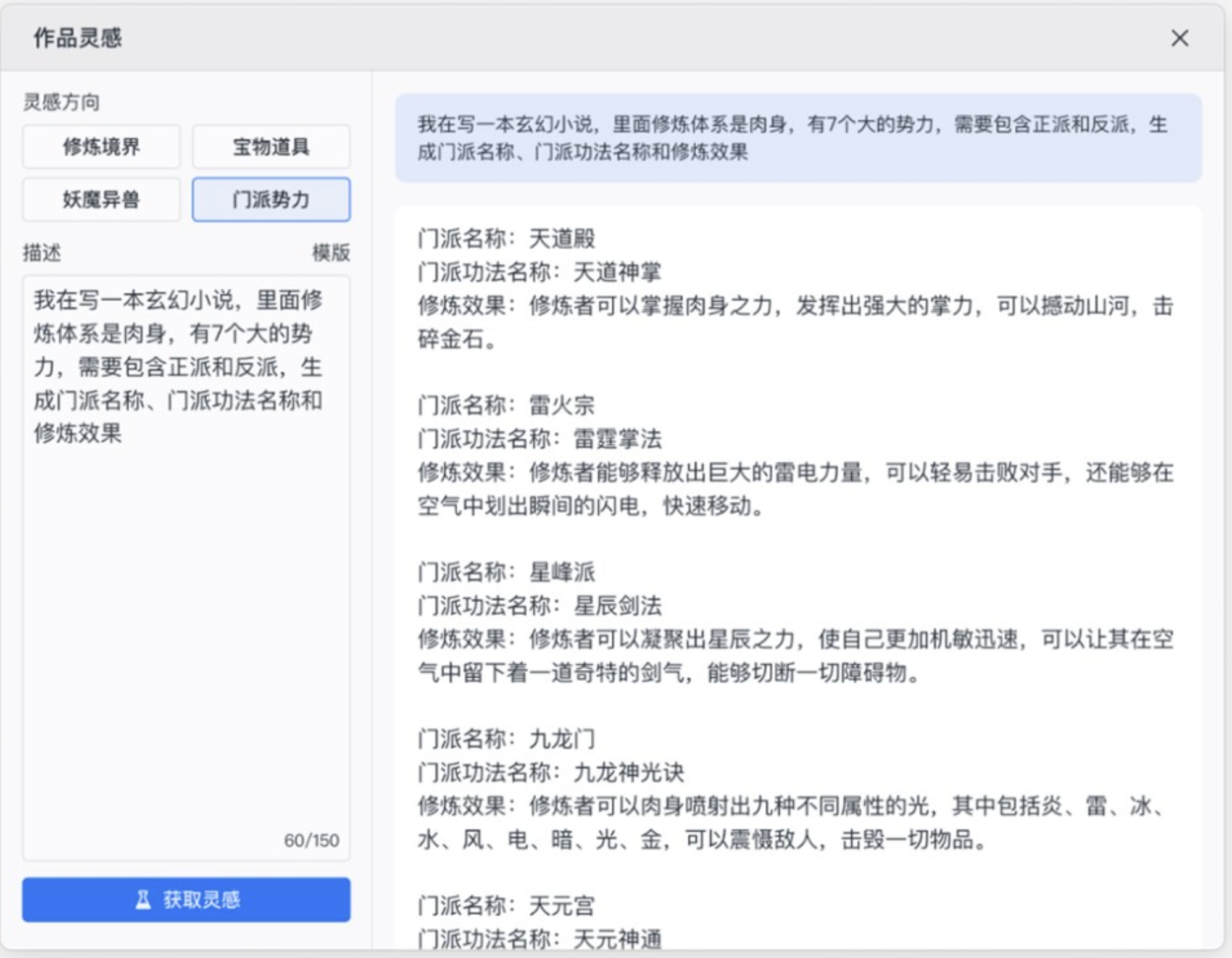Click 修炼效果 text under 雷霆掌法
Viewport: 1232px width, 958px height.
pos(795,489)
